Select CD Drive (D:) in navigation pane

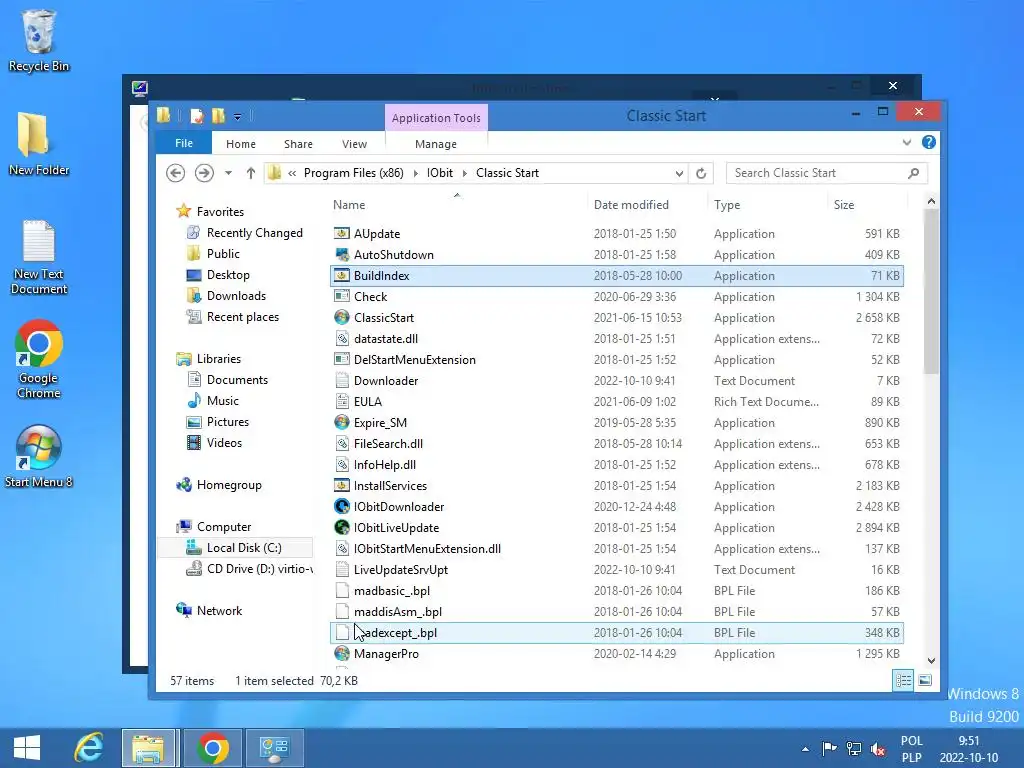[249, 569]
